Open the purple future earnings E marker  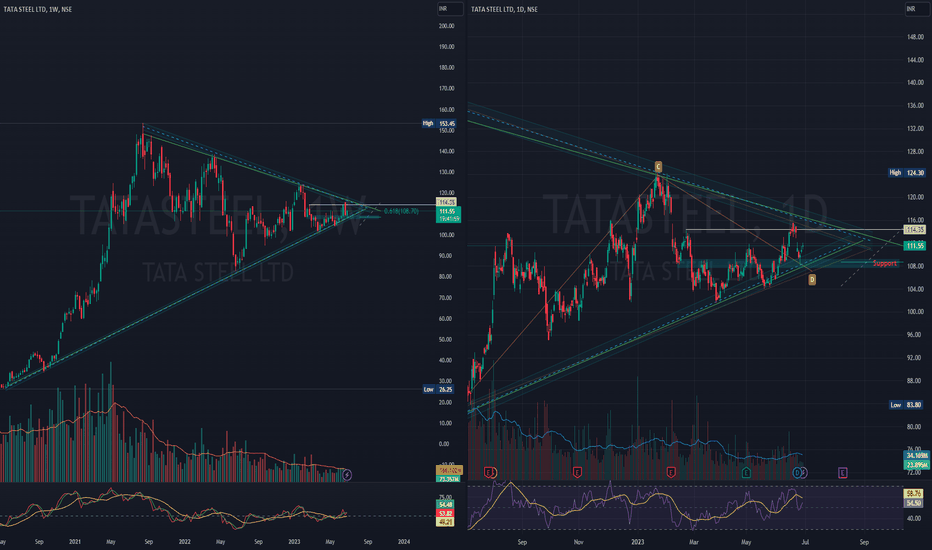(842, 473)
